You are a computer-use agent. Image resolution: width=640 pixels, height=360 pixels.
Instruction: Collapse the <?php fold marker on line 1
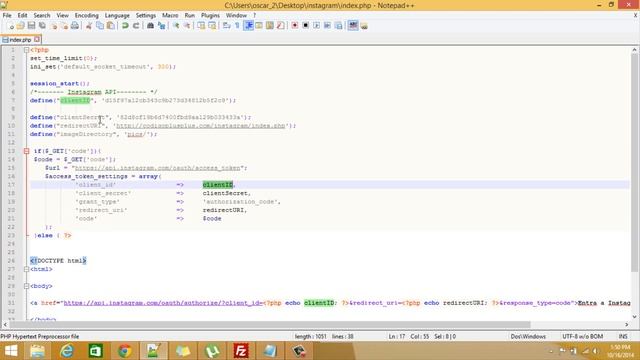[x=26, y=50]
